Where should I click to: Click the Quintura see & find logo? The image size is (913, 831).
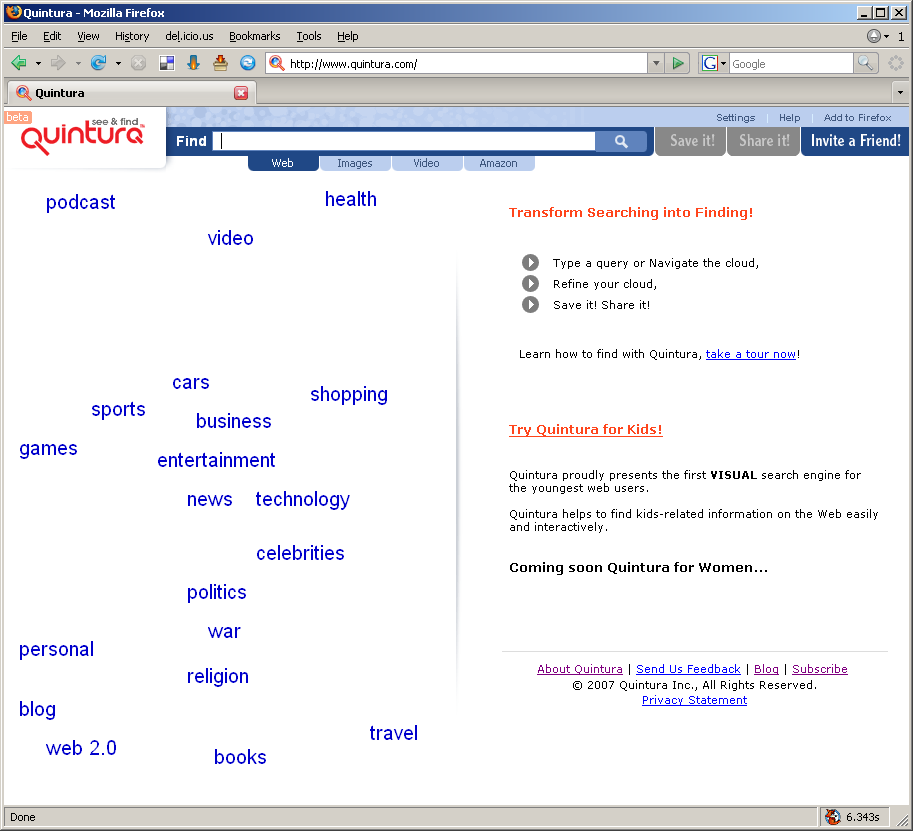(x=82, y=136)
